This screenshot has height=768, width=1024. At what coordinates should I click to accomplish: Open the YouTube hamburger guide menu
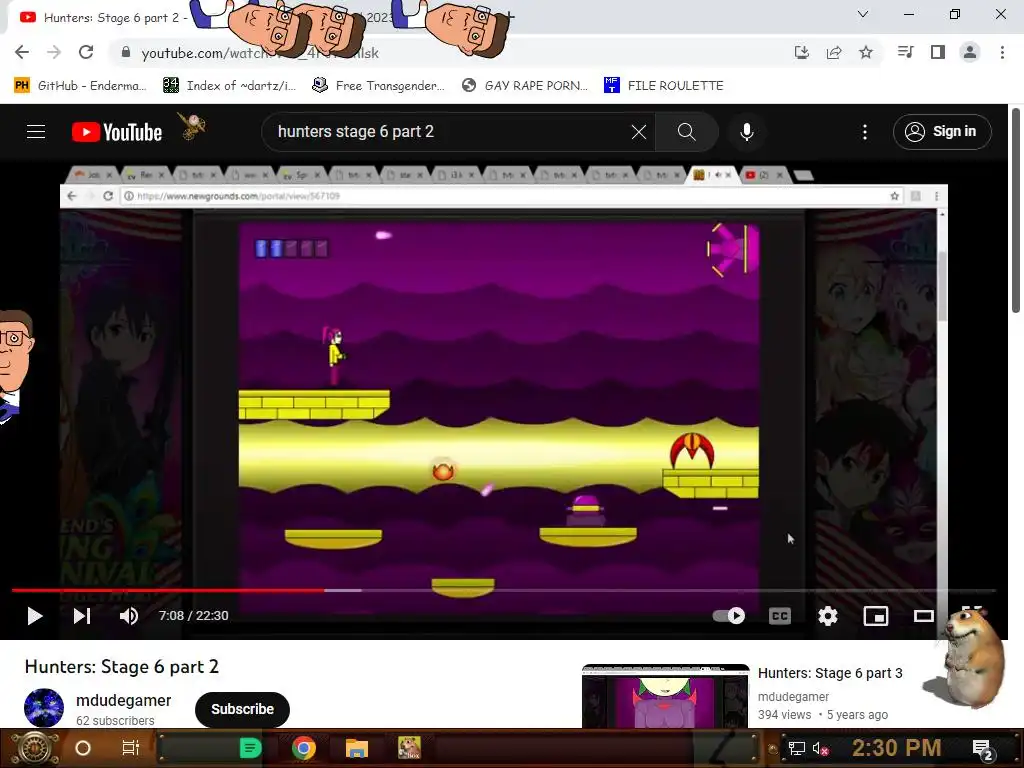[36, 132]
